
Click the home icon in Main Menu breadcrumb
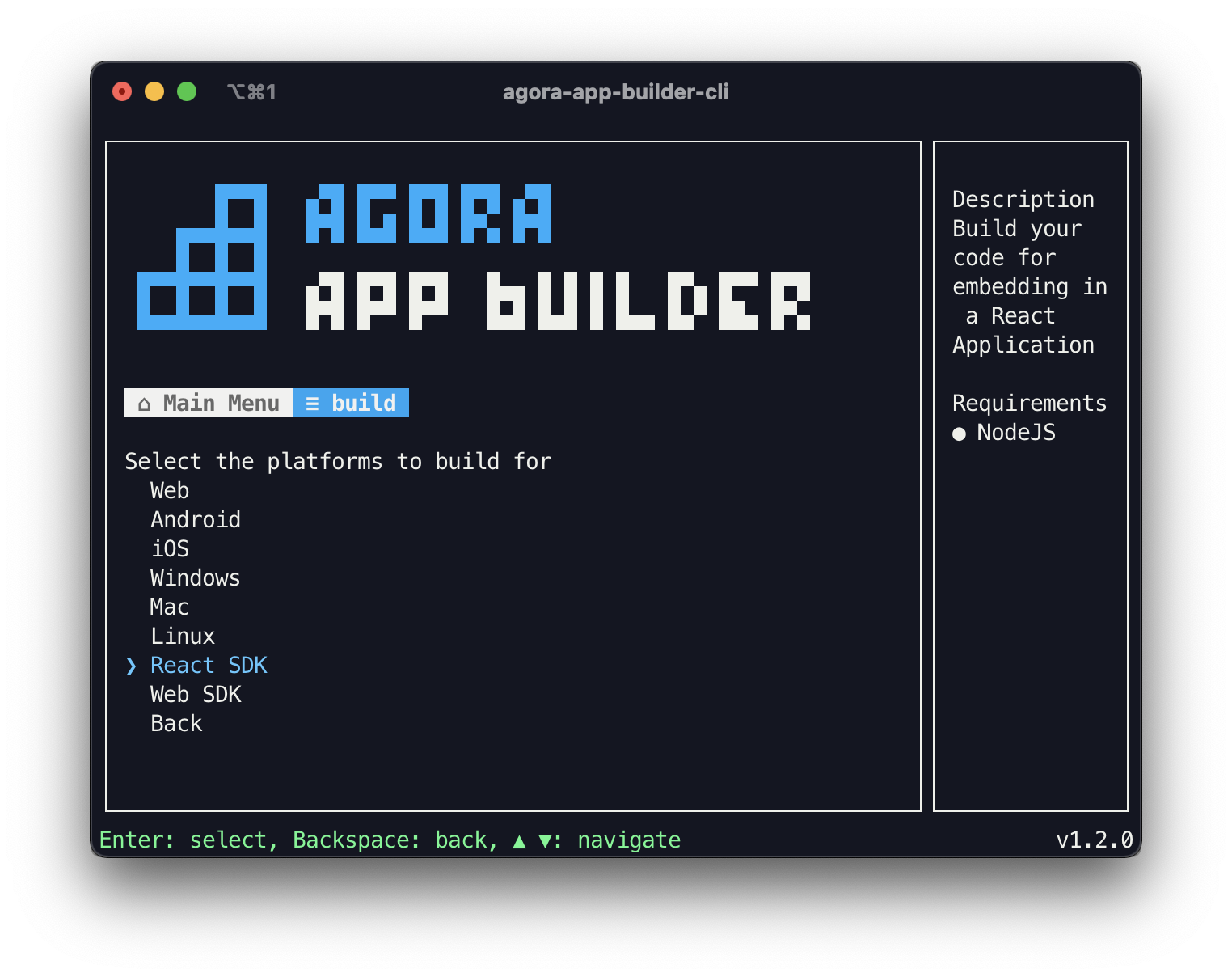tap(144, 404)
